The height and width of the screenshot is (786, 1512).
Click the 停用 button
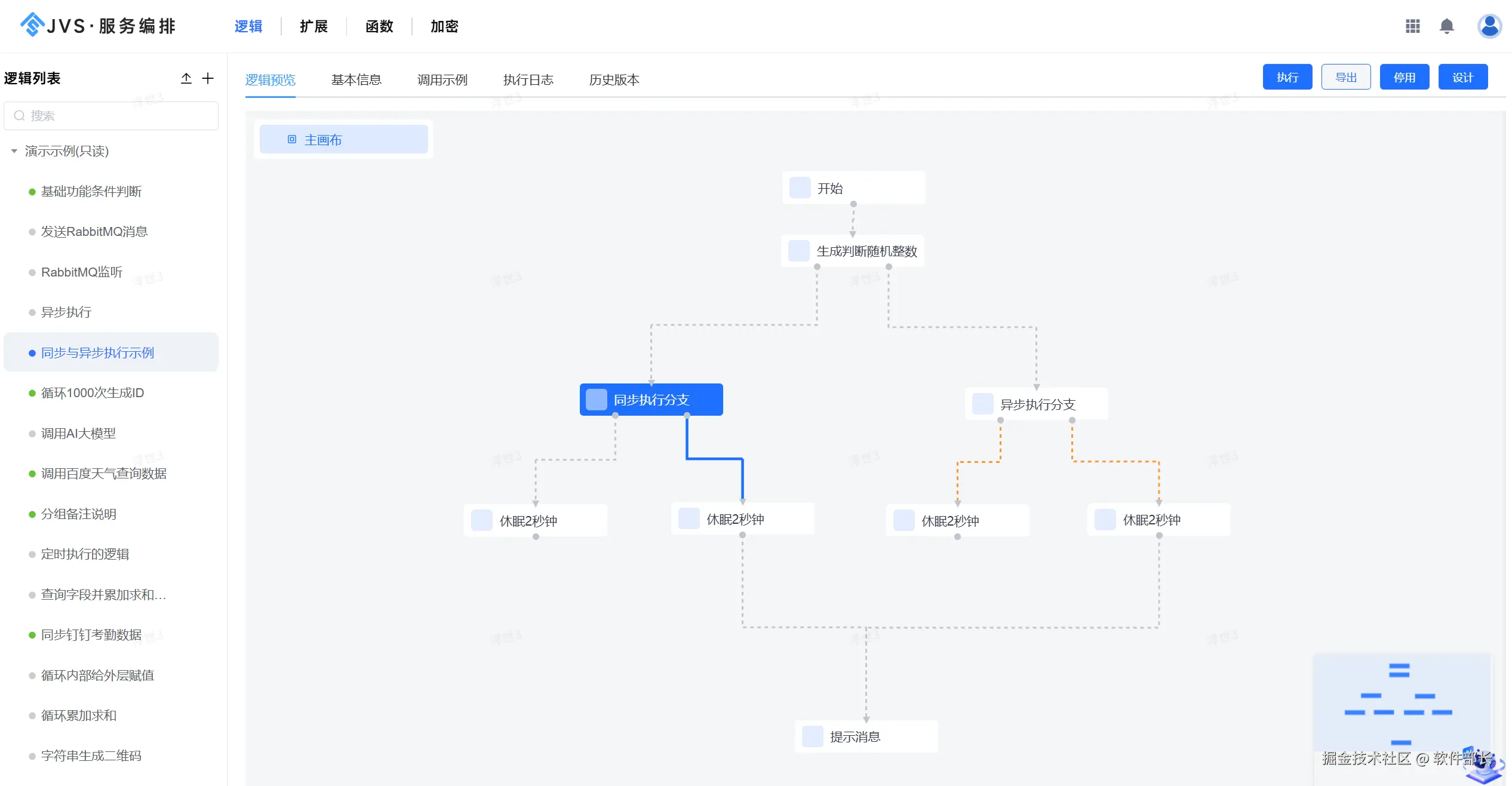[1404, 77]
